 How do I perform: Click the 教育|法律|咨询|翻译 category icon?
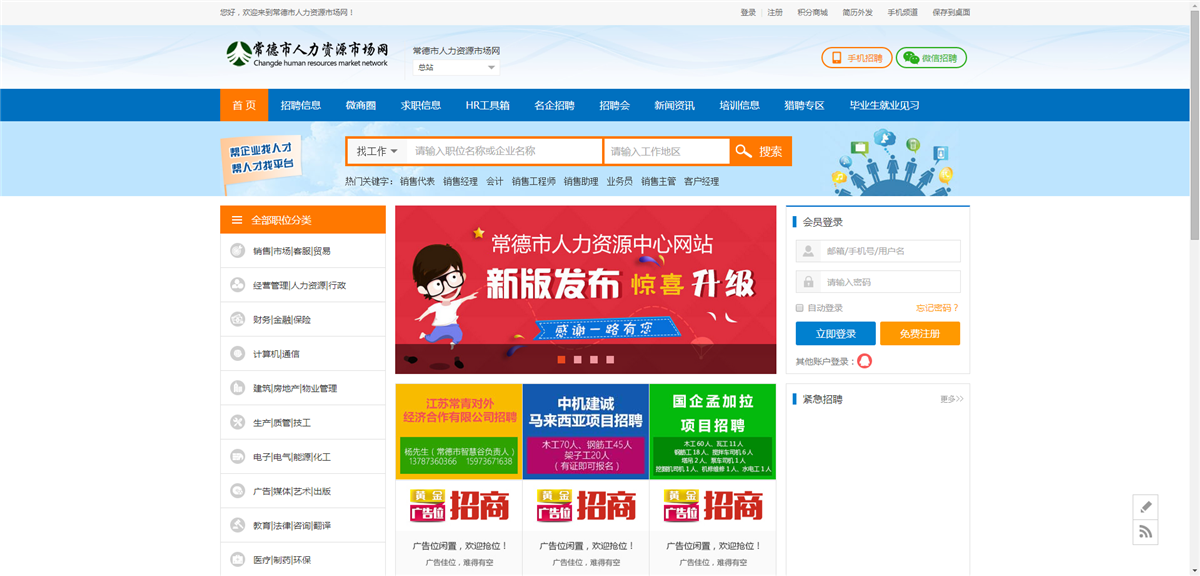[x=237, y=525]
